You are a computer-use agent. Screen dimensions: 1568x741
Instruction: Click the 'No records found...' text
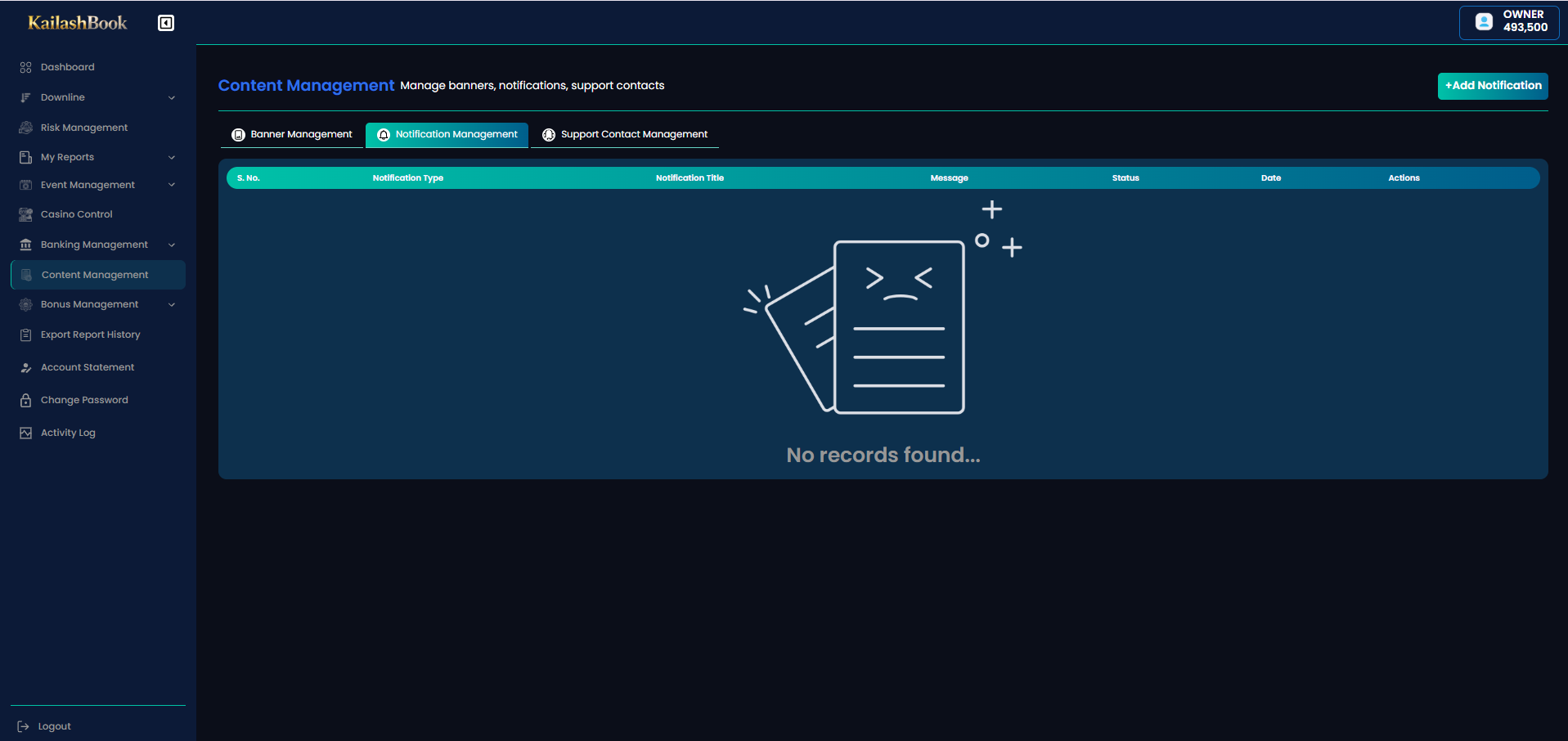[x=883, y=455]
